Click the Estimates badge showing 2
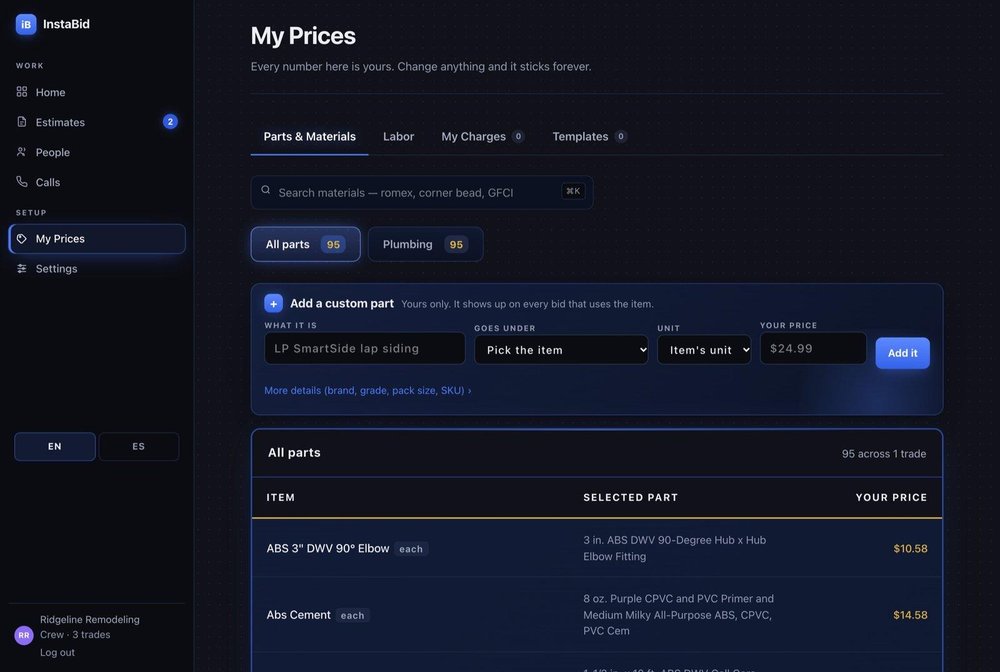This screenshot has height=672, width=1000. pyautogui.click(x=170, y=122)
